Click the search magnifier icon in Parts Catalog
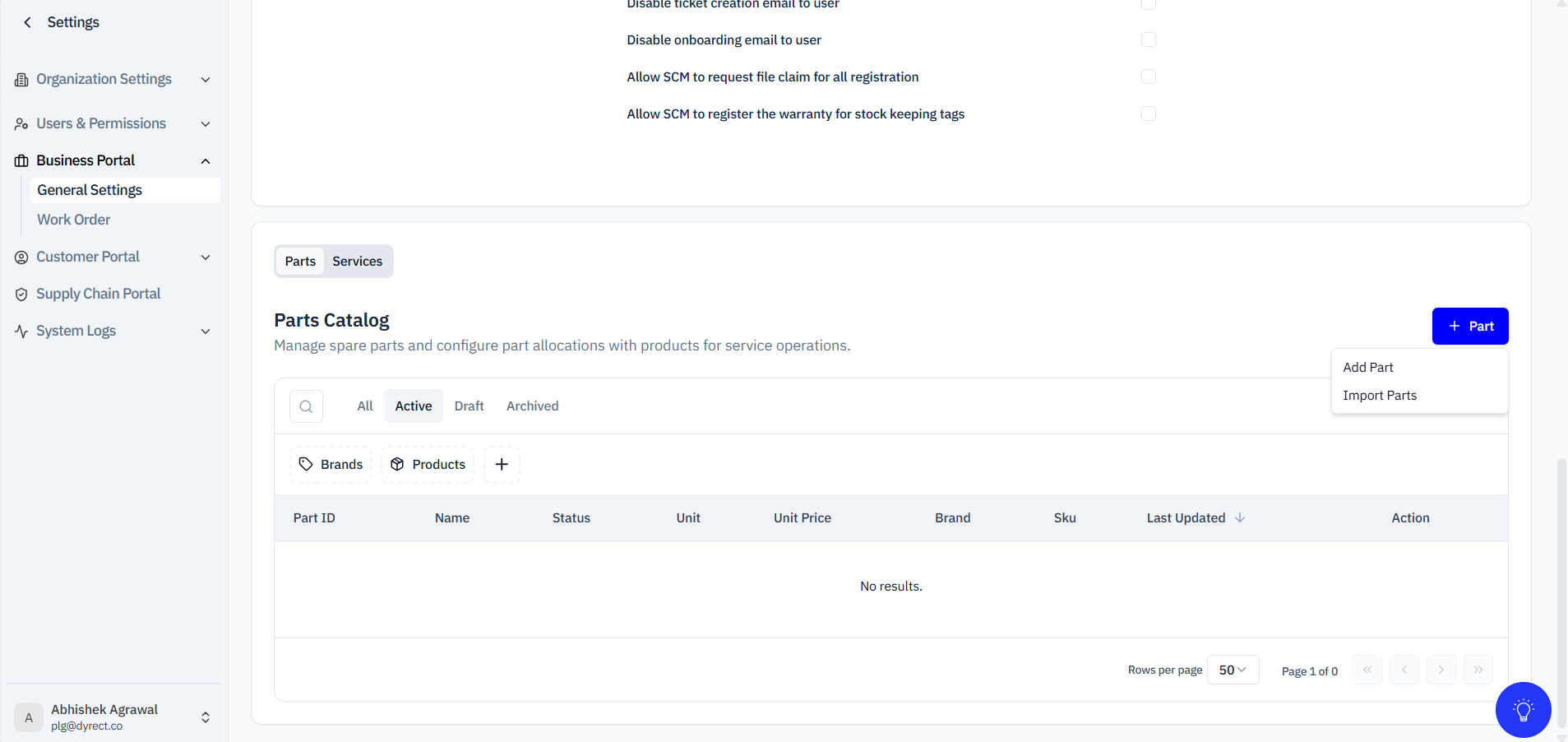 coord(306,406)
